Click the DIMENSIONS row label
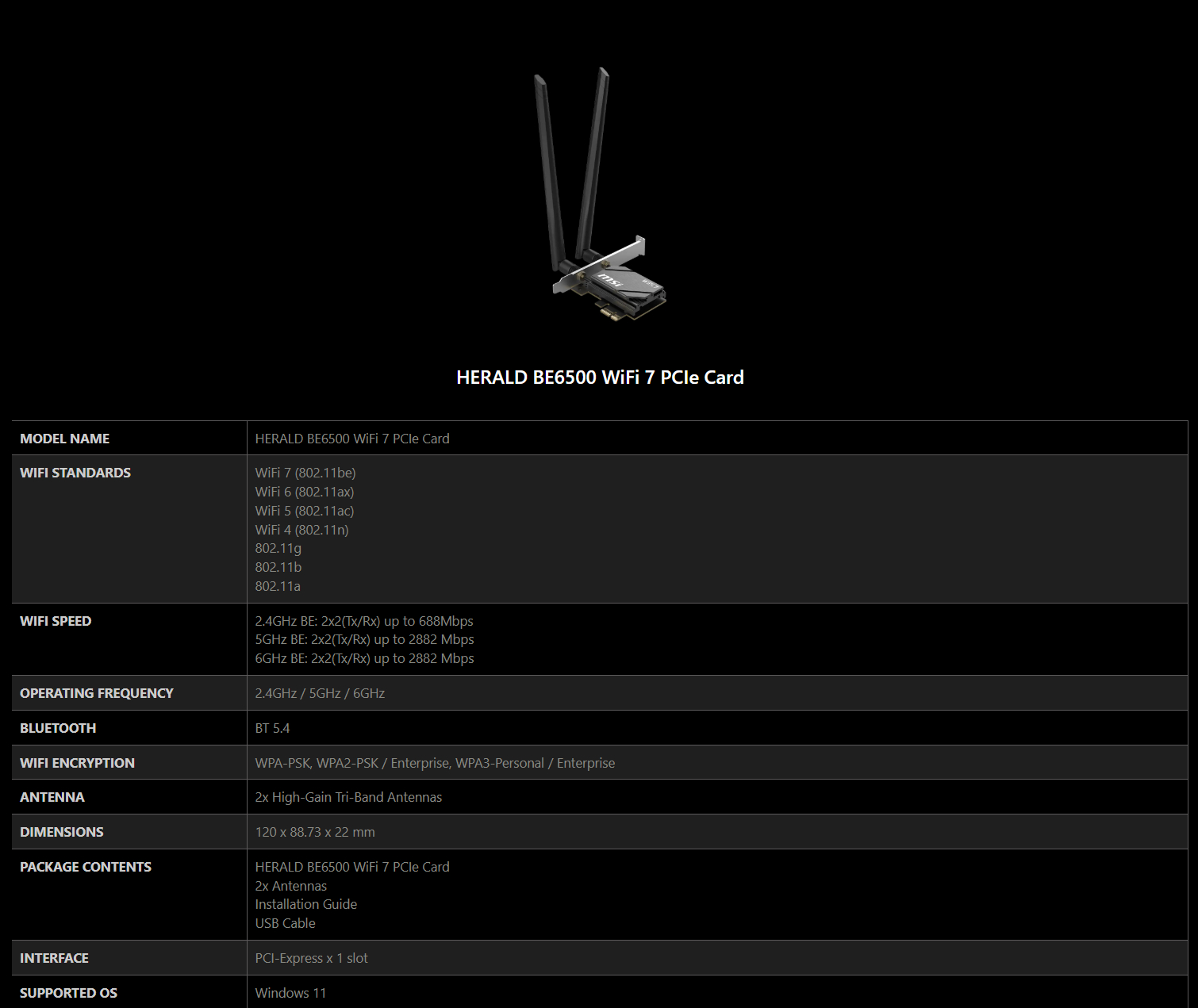Screen dimensions: 1198x1008 (x=62, y=832)
